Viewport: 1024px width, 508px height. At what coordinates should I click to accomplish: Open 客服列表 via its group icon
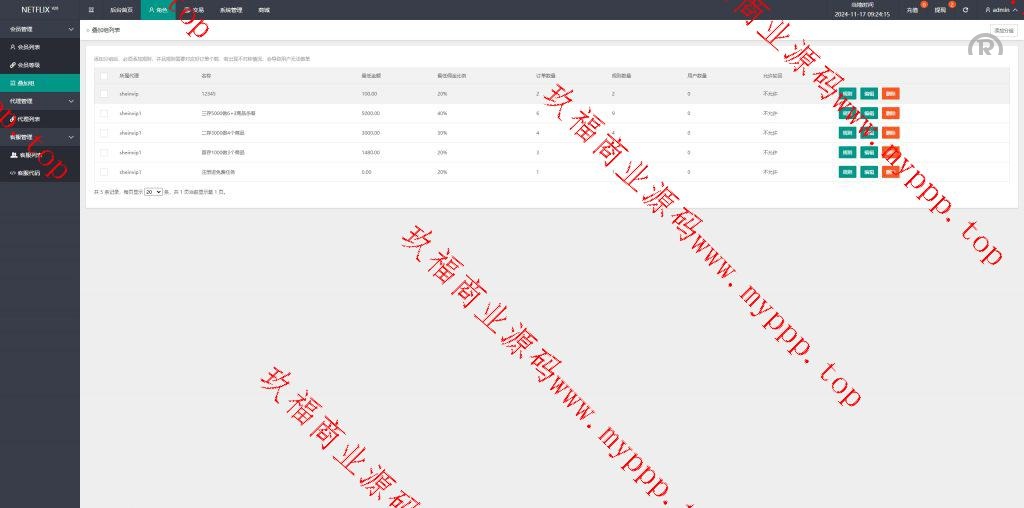(x=13, y=155)
